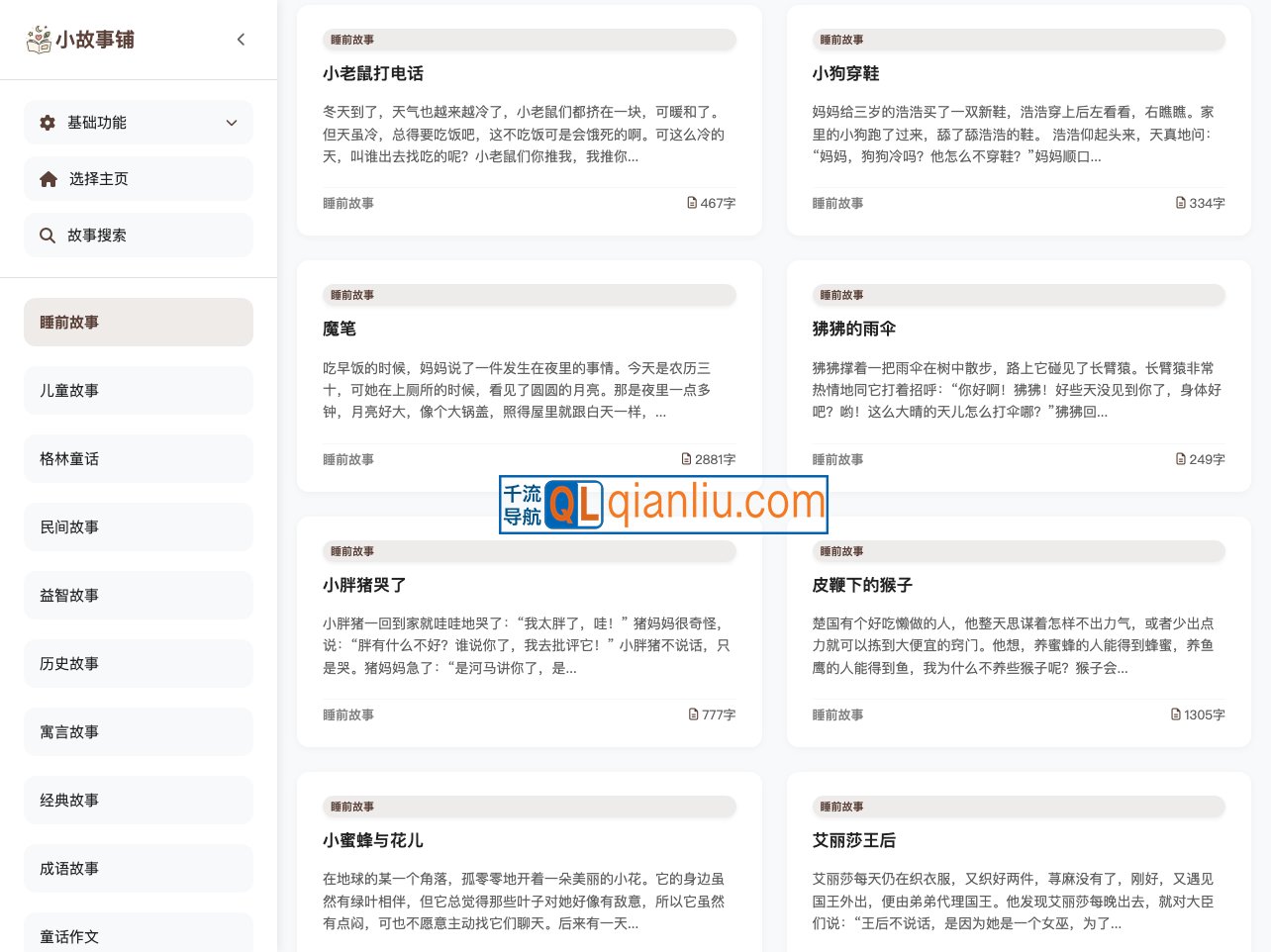
Task: Select the gear icon beside 基础功能
Action: click(x=47, y=122)
